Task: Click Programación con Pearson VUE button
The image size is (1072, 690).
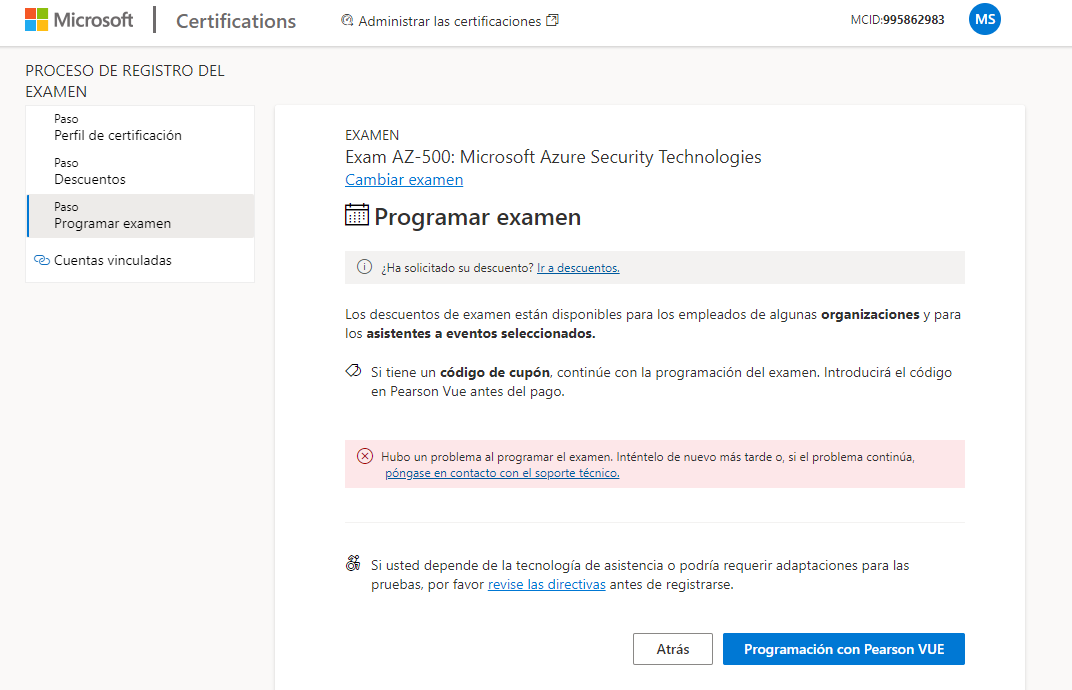Action: click(x=844, y=649)
